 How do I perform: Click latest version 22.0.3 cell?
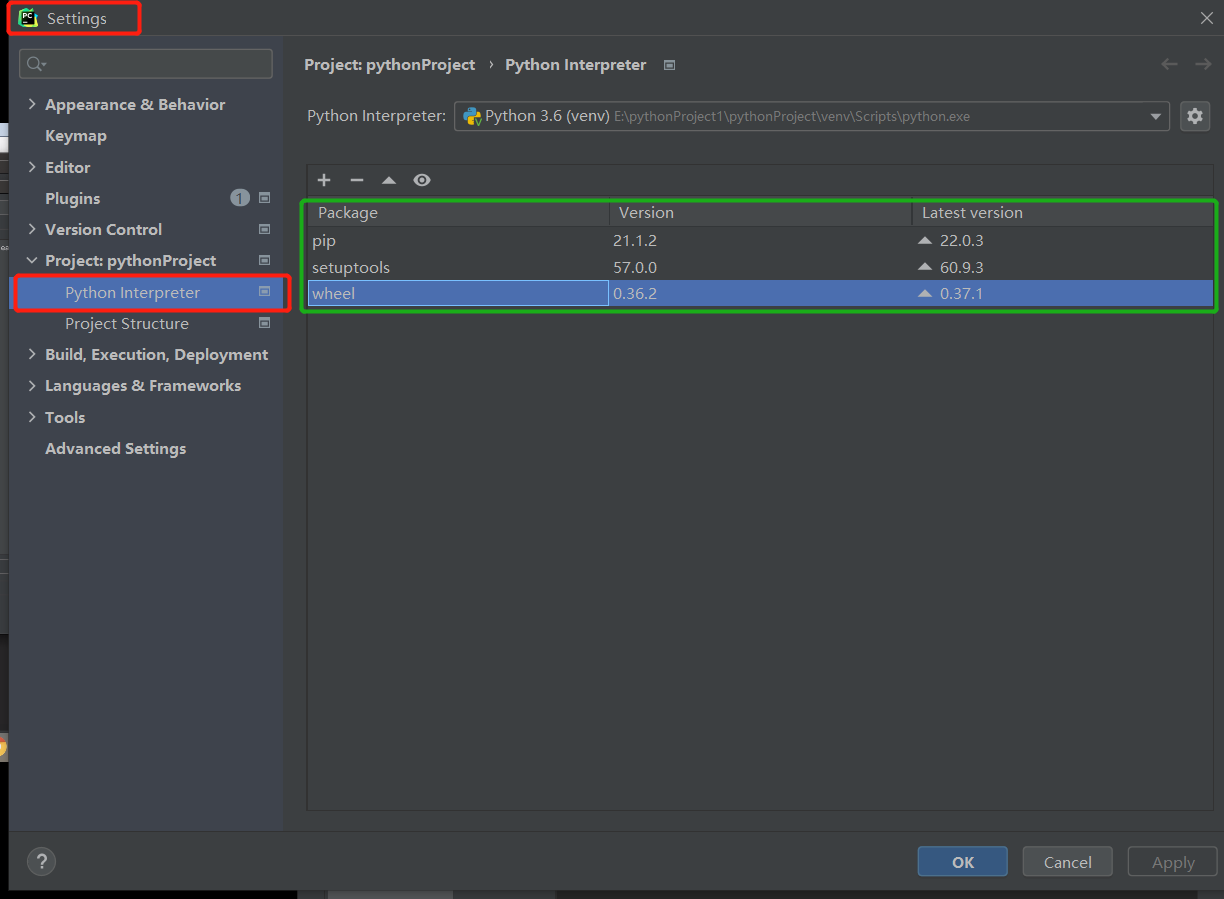pos(962,241)
